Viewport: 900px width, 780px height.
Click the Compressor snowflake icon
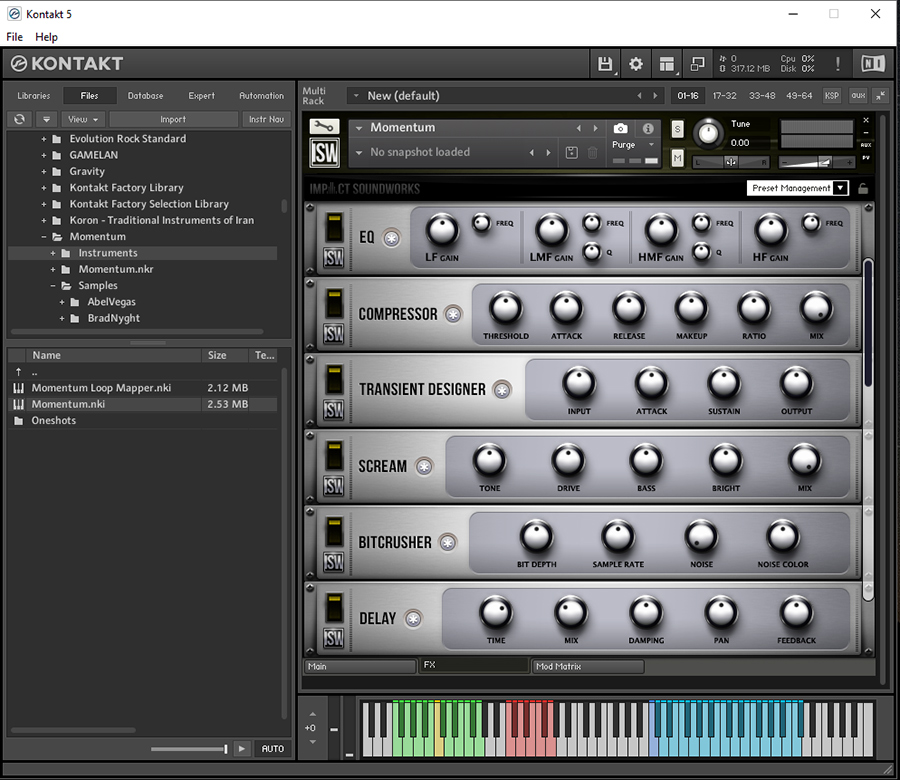453,315
